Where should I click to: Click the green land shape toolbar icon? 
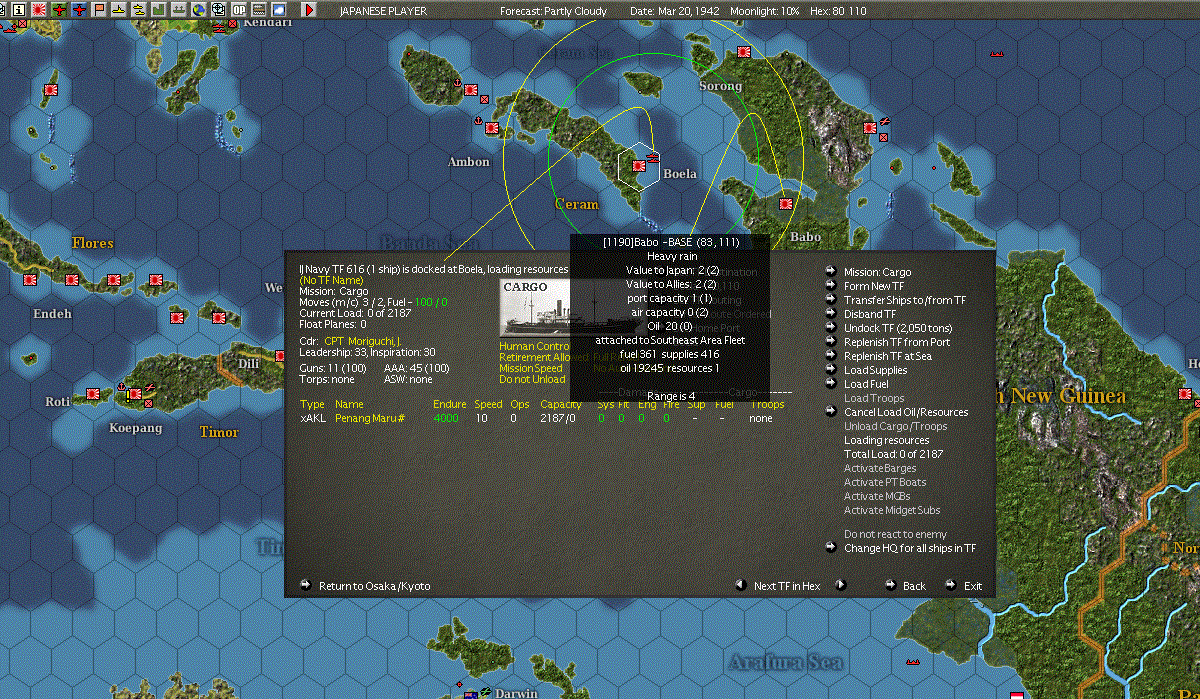(158, 9)
